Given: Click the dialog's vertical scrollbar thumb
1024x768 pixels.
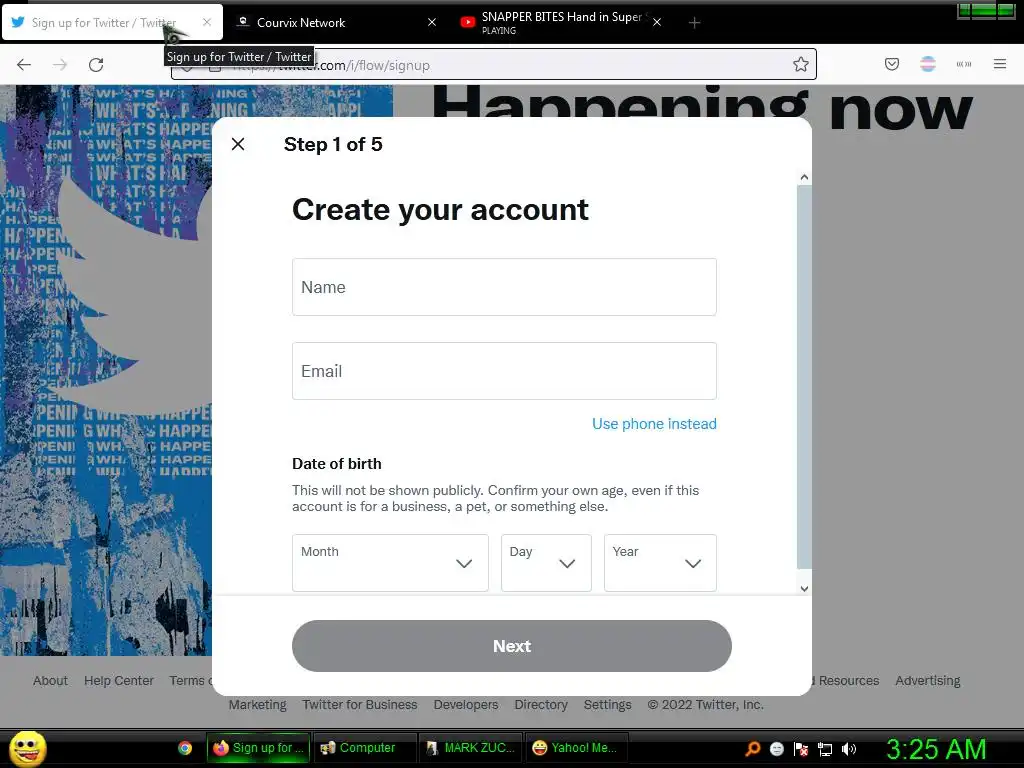Looking at the screenshot, I should (x=804, y=377).
